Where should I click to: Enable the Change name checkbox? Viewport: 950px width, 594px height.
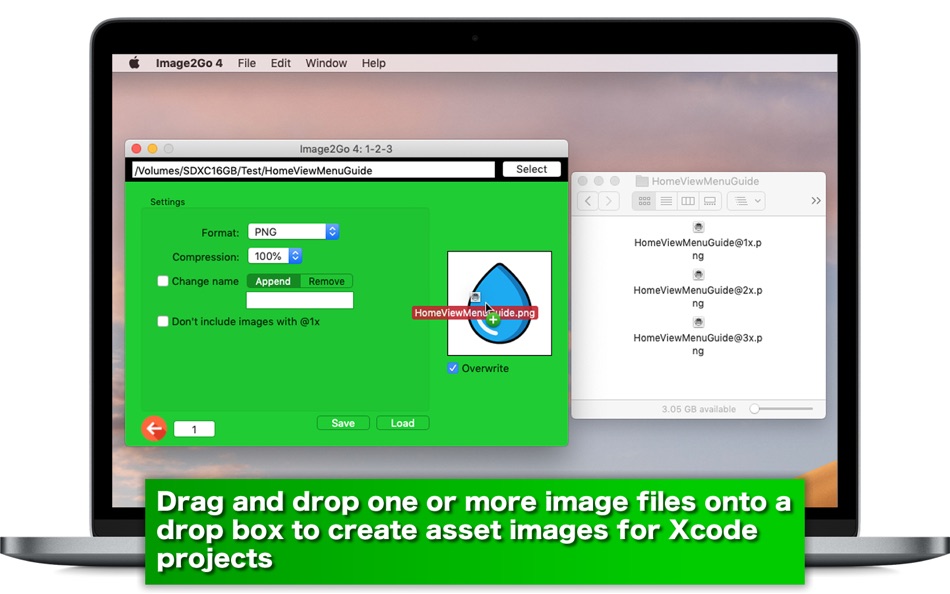(x=163, y=281)
